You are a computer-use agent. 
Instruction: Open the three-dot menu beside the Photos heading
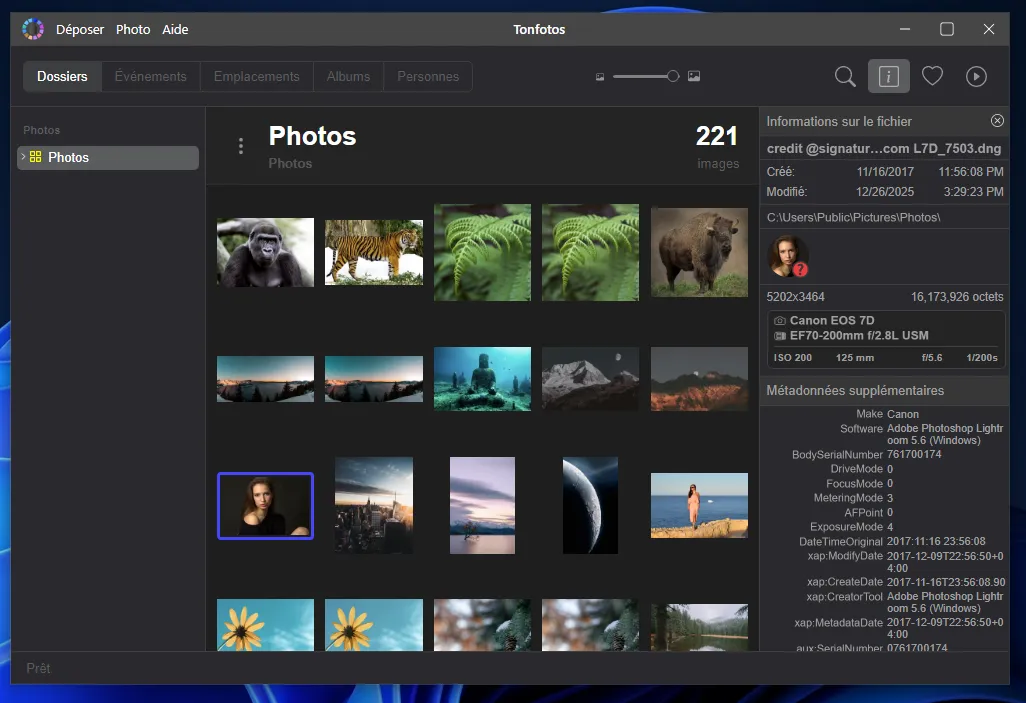(x=241, y=144)
